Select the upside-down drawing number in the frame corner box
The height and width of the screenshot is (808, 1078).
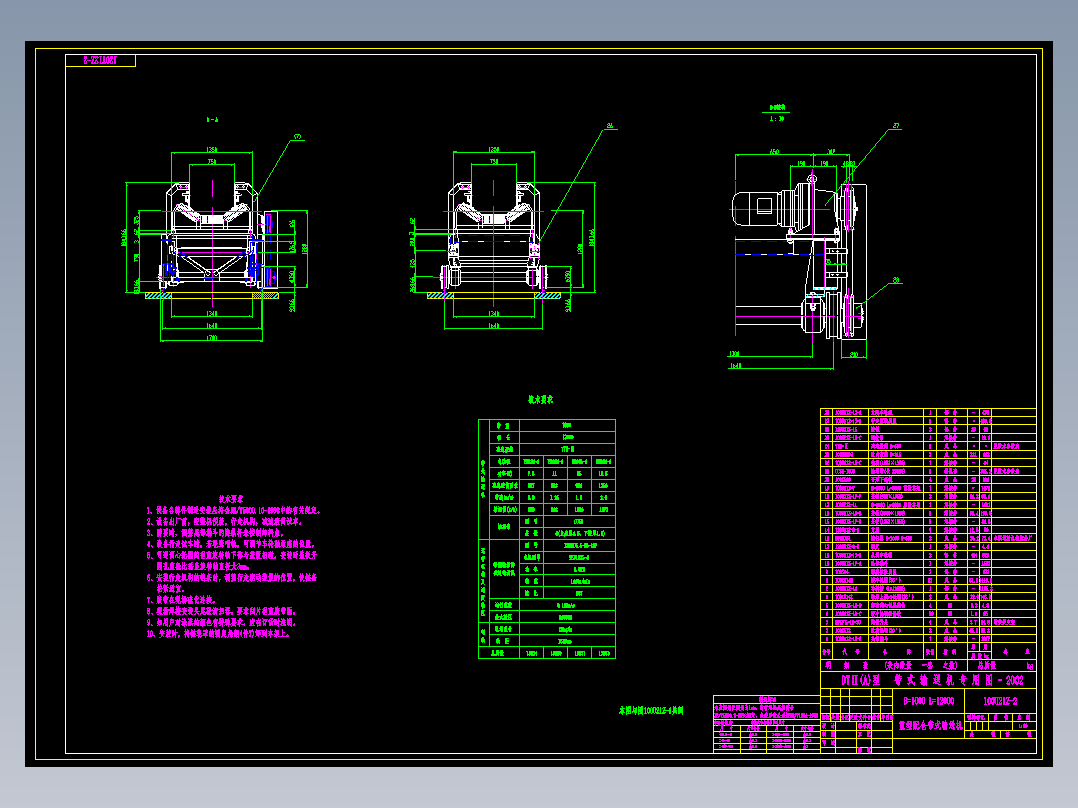click(x=100, y=61)
